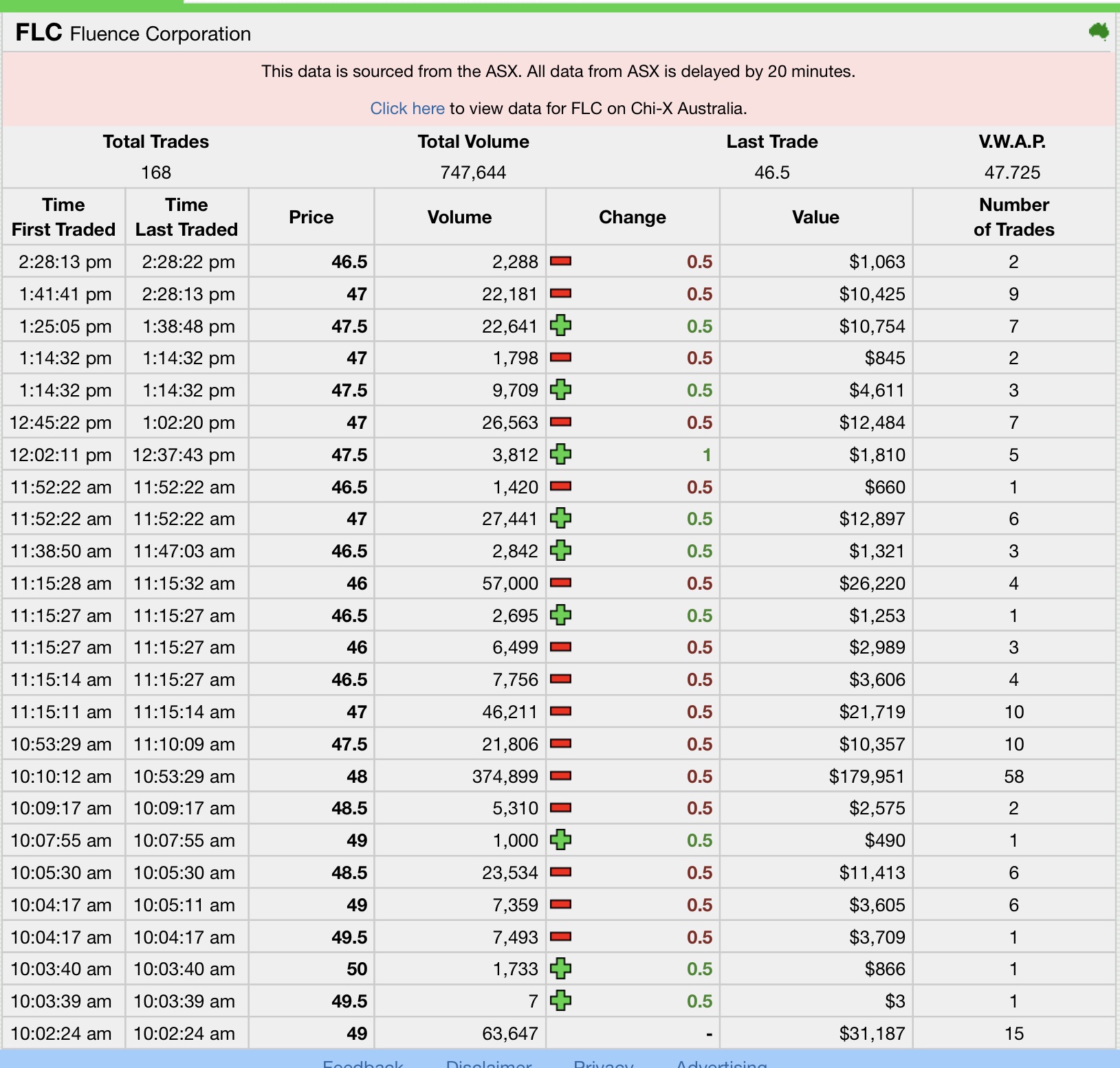
Task: Click green plus icon in 9,709 volume row
Action: click(561, 390)
